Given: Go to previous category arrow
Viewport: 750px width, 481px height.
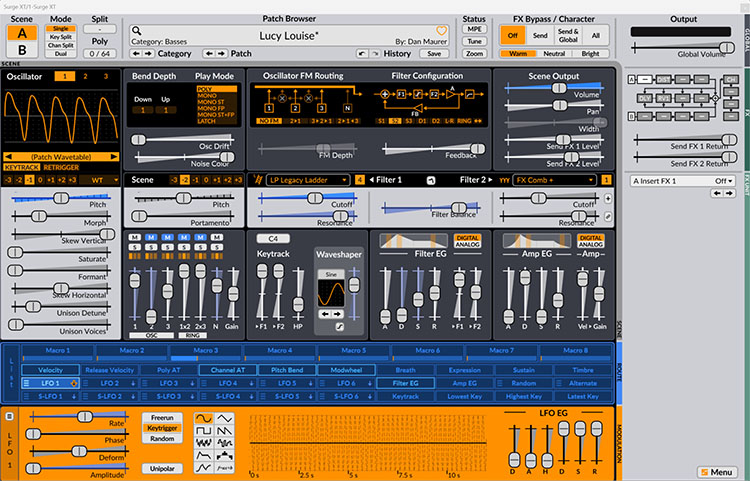Looking at the screenshot, I should 137,54.
